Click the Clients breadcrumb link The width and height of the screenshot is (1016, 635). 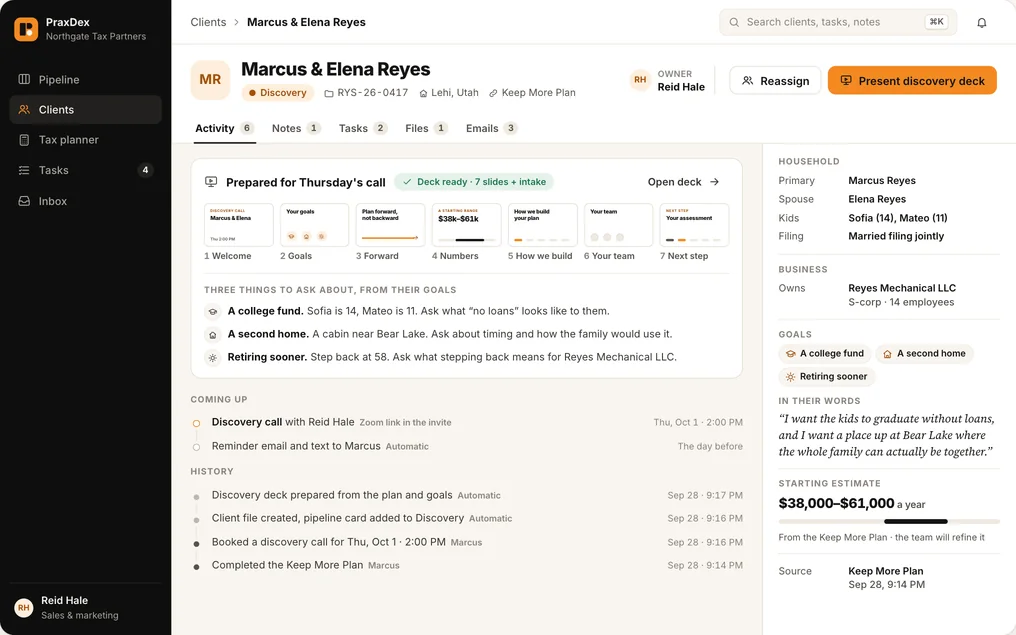(208, 22)
